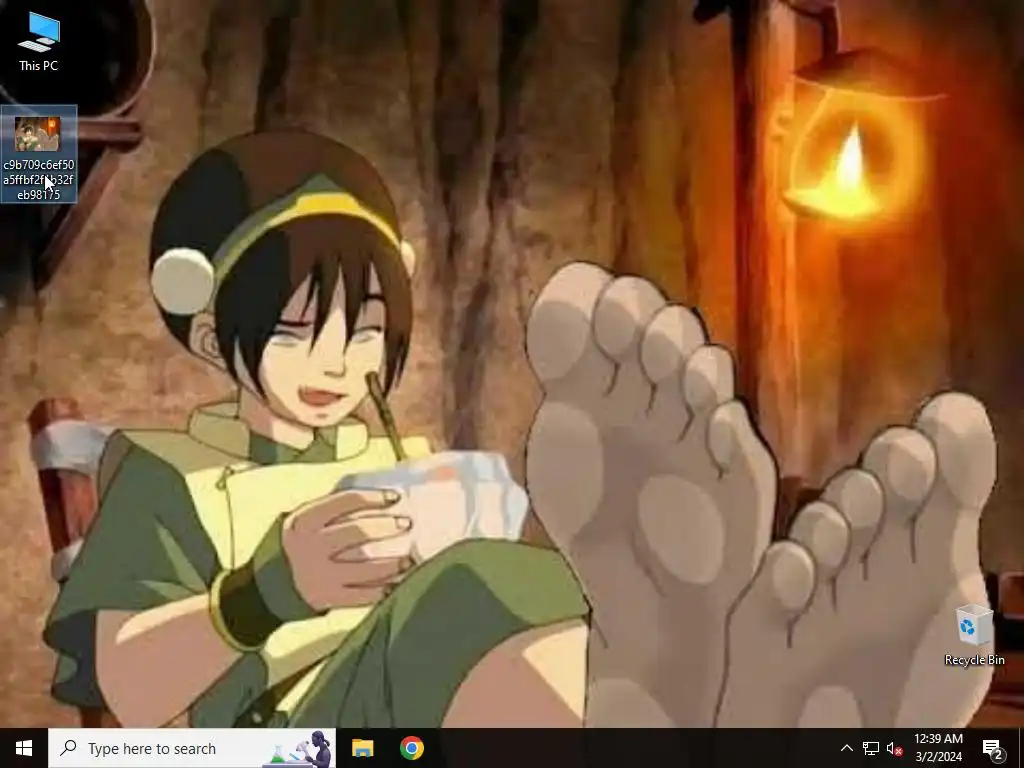Screen dimensions: 1024x768
Task: Open the network status tray icon
Action: [x=871, y=748]
